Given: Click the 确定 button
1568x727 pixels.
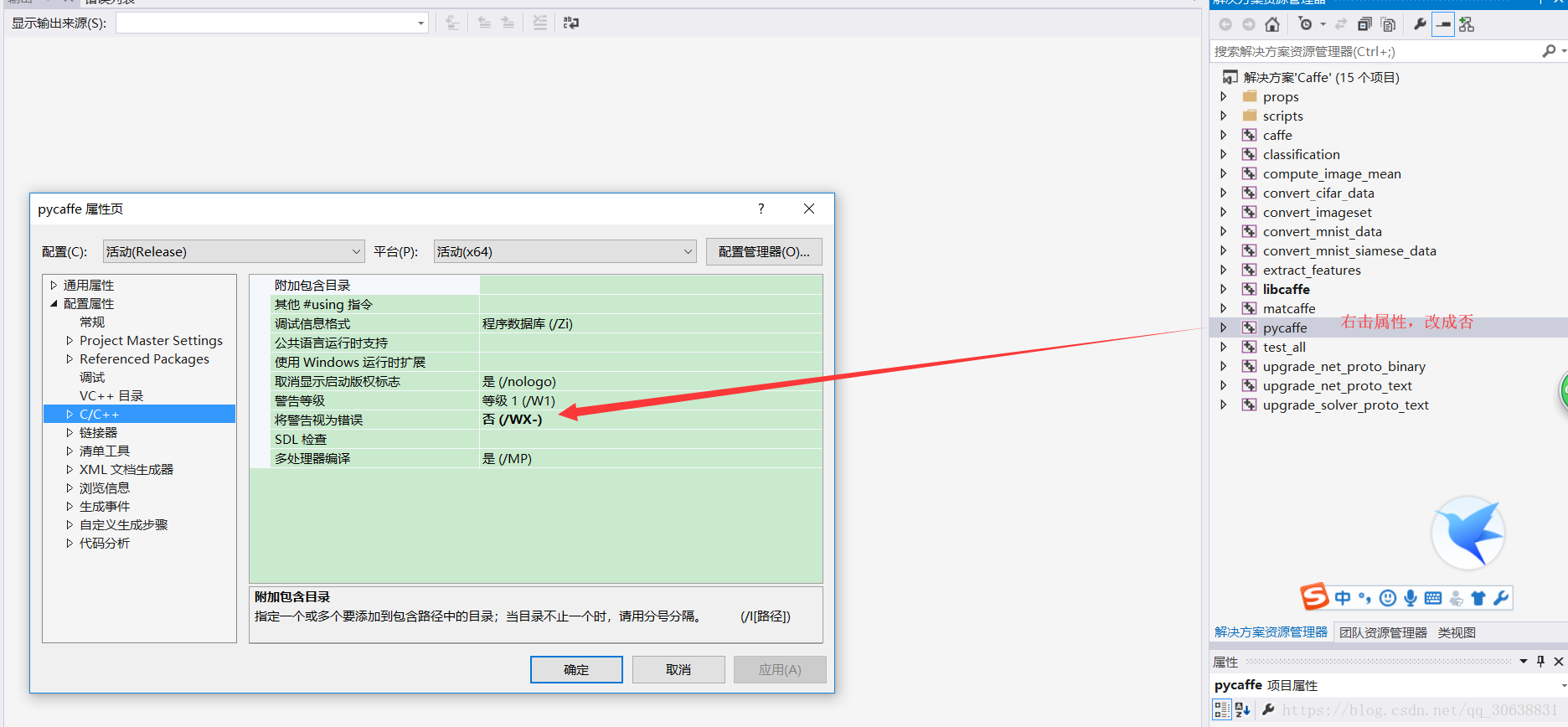Looking at the screenshot, I should coord(576,669).
